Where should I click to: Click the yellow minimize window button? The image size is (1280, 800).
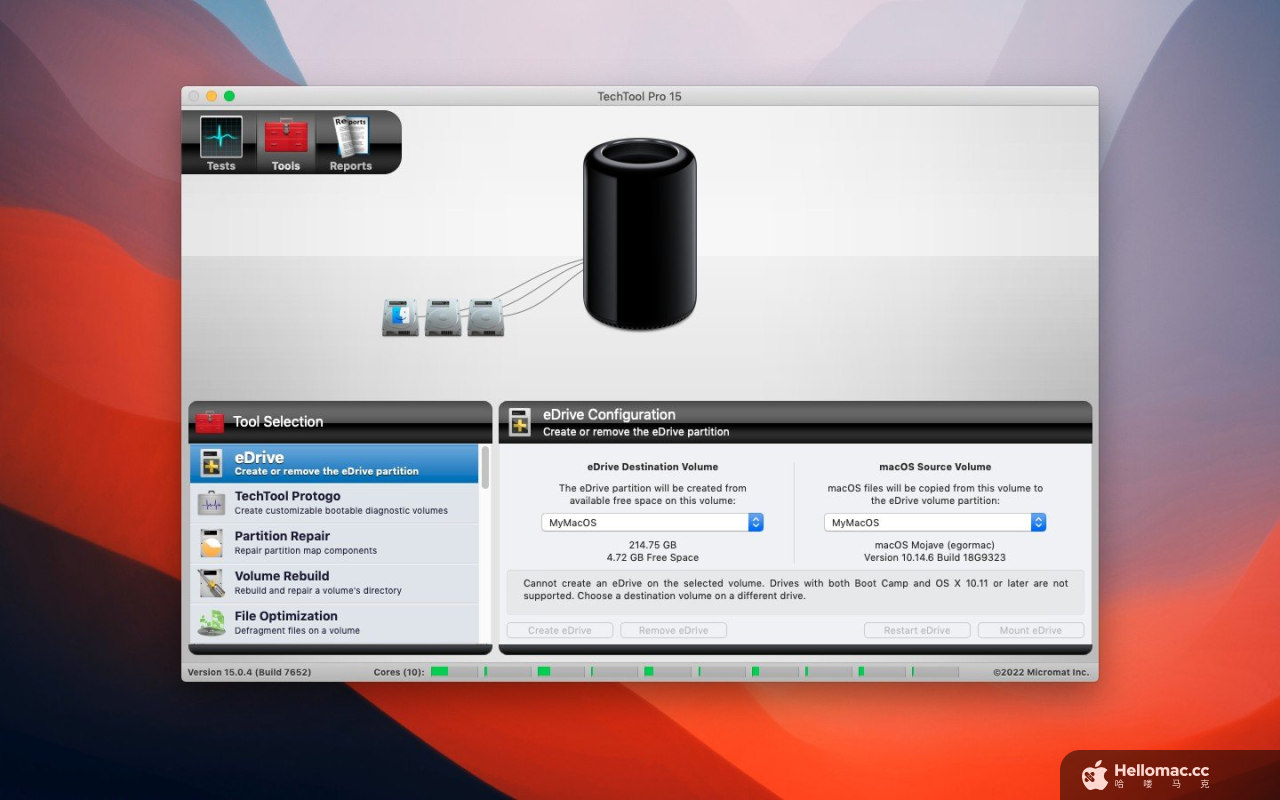pyautogui.click(x=211, y=96)
